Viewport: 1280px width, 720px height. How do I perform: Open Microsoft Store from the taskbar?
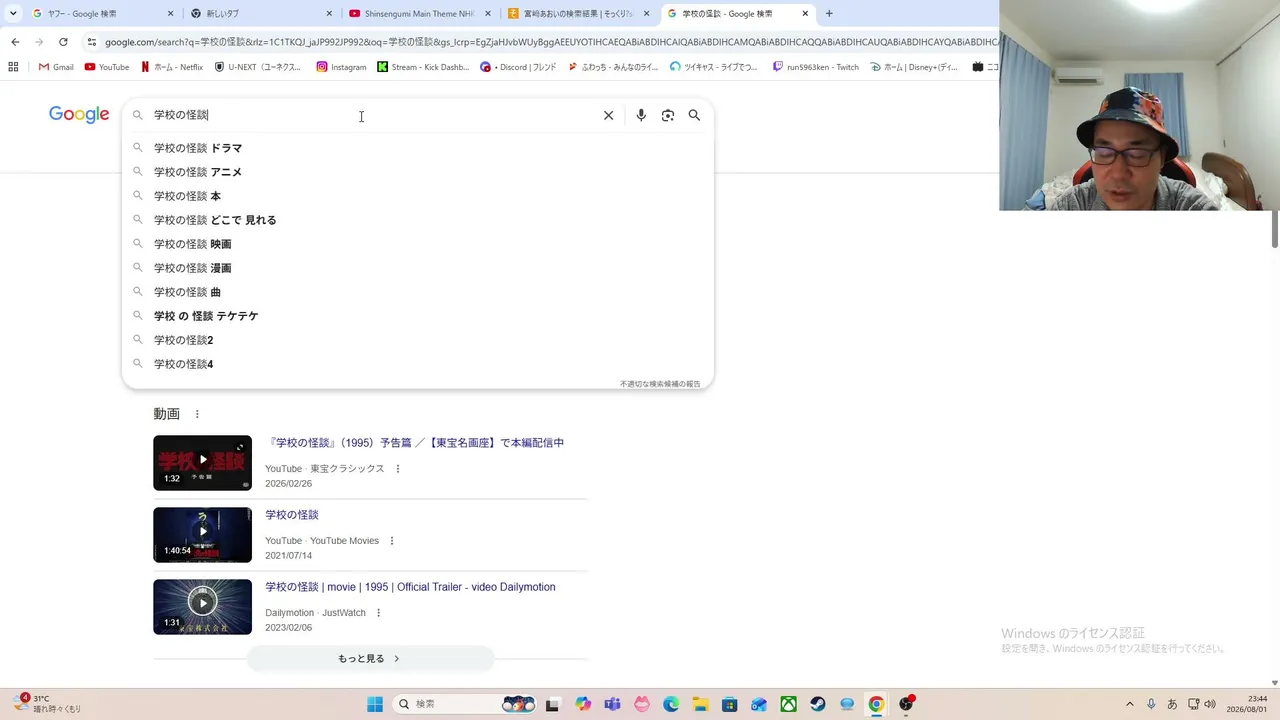click(x=730, y=704)
